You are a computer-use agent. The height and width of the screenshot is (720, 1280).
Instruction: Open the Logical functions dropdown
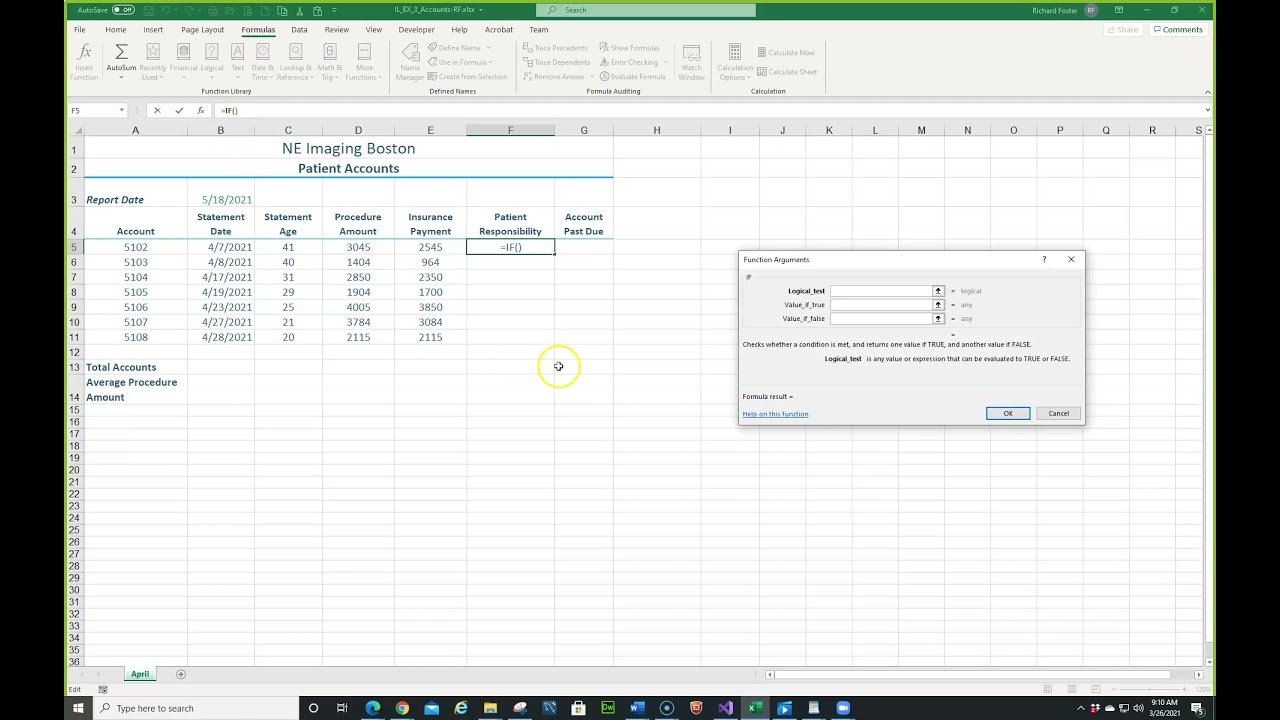[212, 63]
